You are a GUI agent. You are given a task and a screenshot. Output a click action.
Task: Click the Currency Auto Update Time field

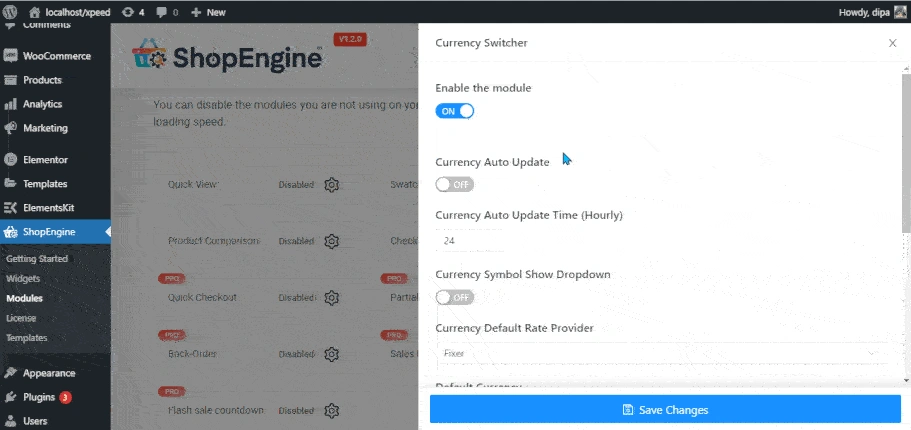tap(662, 240)
